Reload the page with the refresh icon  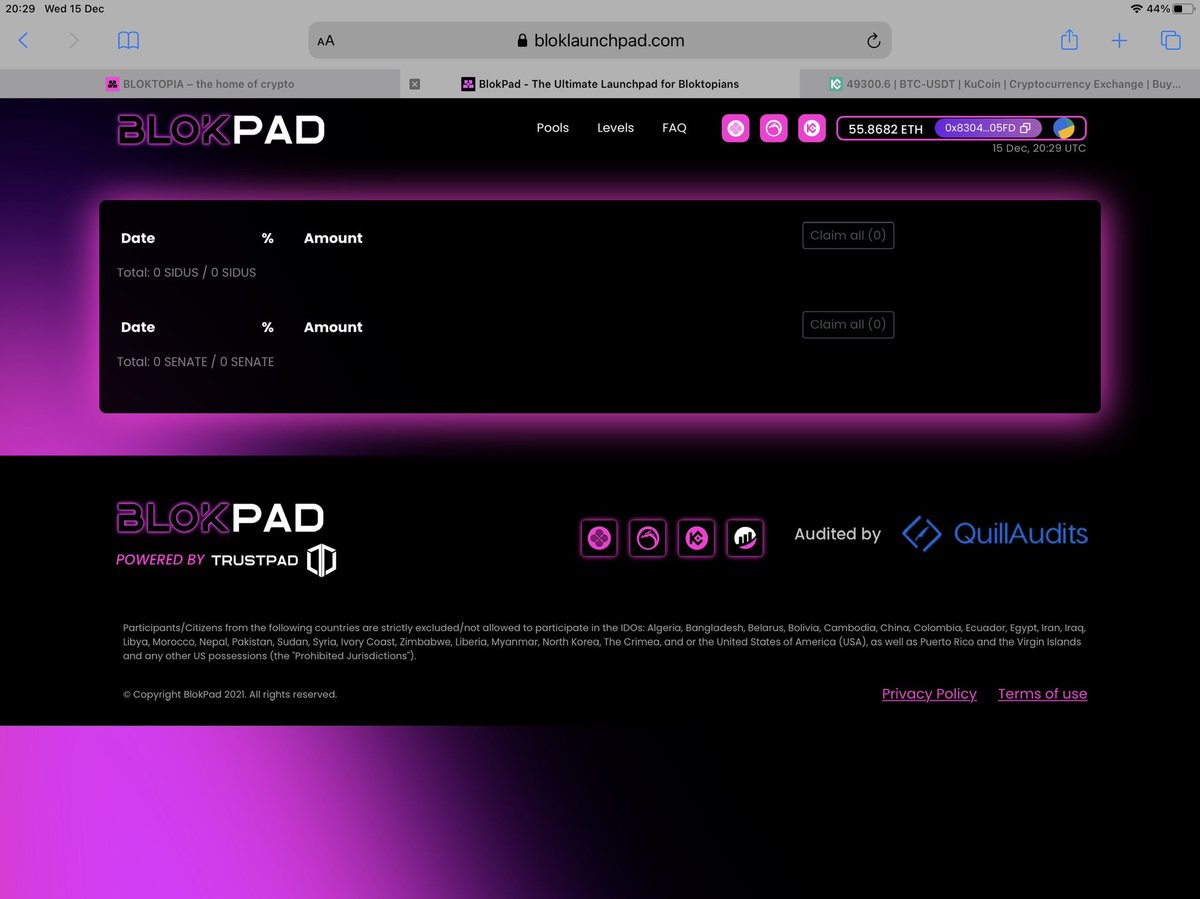pos(873,41)
